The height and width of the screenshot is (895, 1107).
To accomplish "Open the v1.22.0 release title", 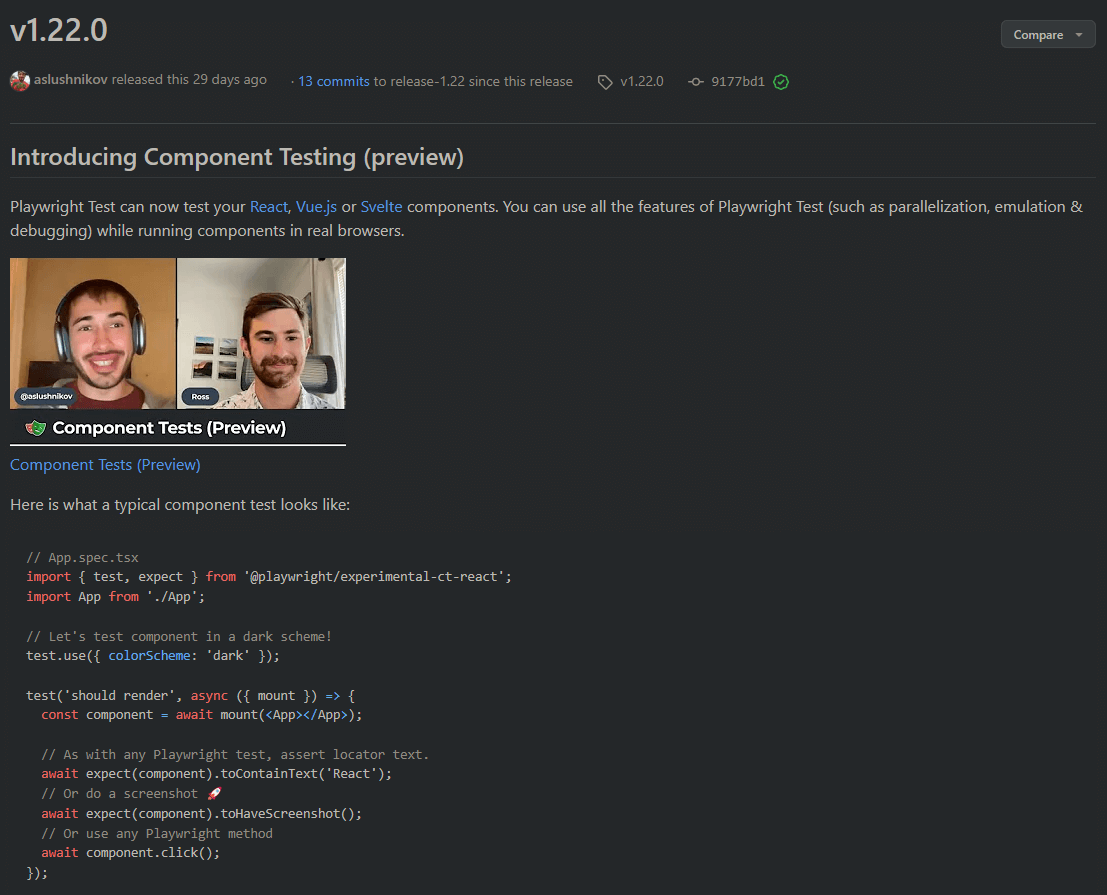I will 59,31.
